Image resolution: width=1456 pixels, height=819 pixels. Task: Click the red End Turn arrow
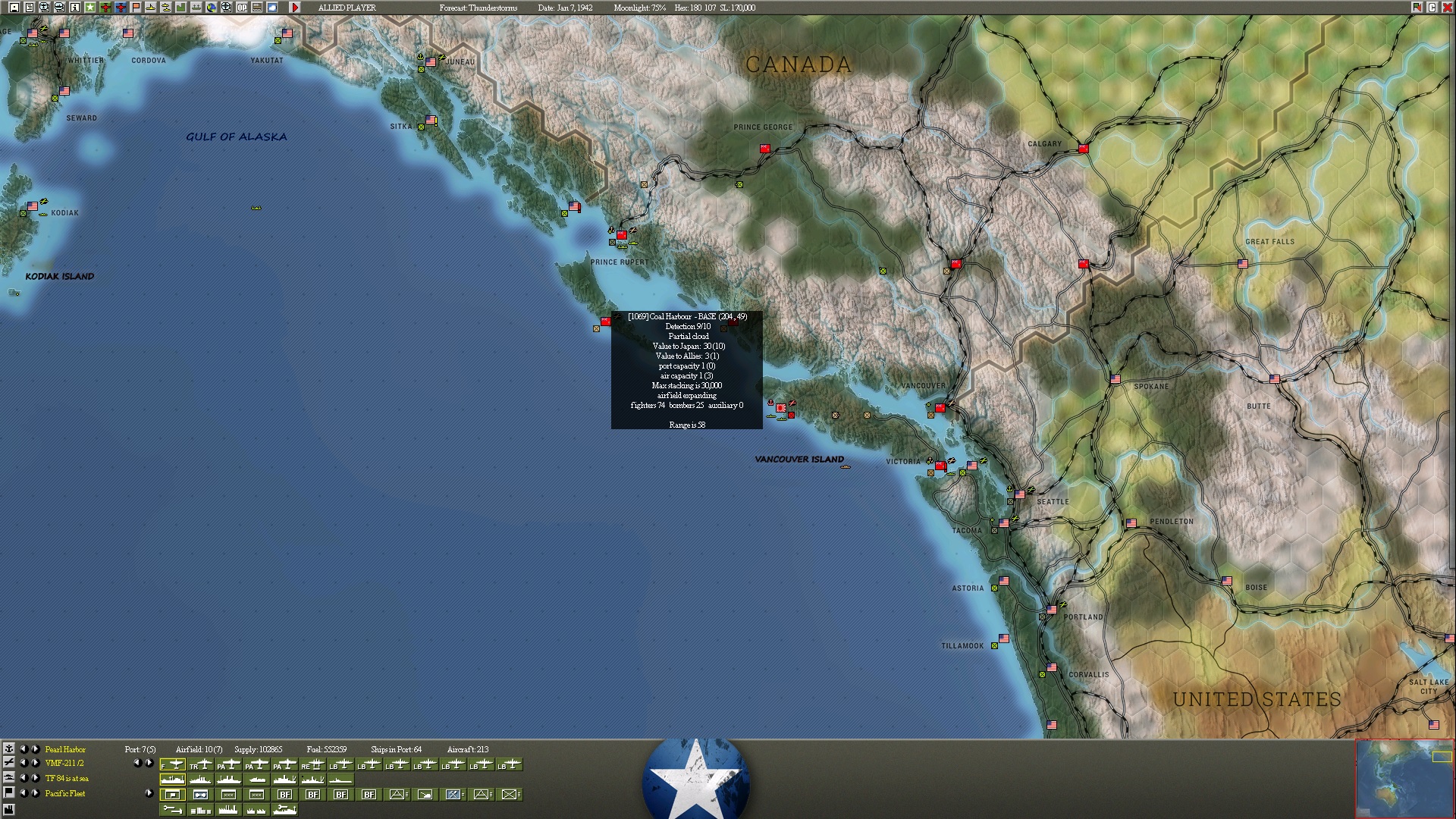pyautogui.click(x=295, y=8)
